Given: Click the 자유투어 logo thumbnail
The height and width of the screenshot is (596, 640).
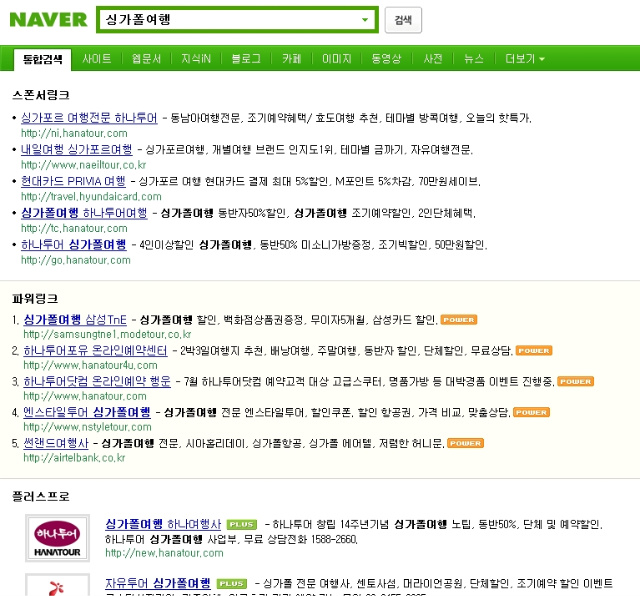Looking at the screenshot, I should 57,585.
